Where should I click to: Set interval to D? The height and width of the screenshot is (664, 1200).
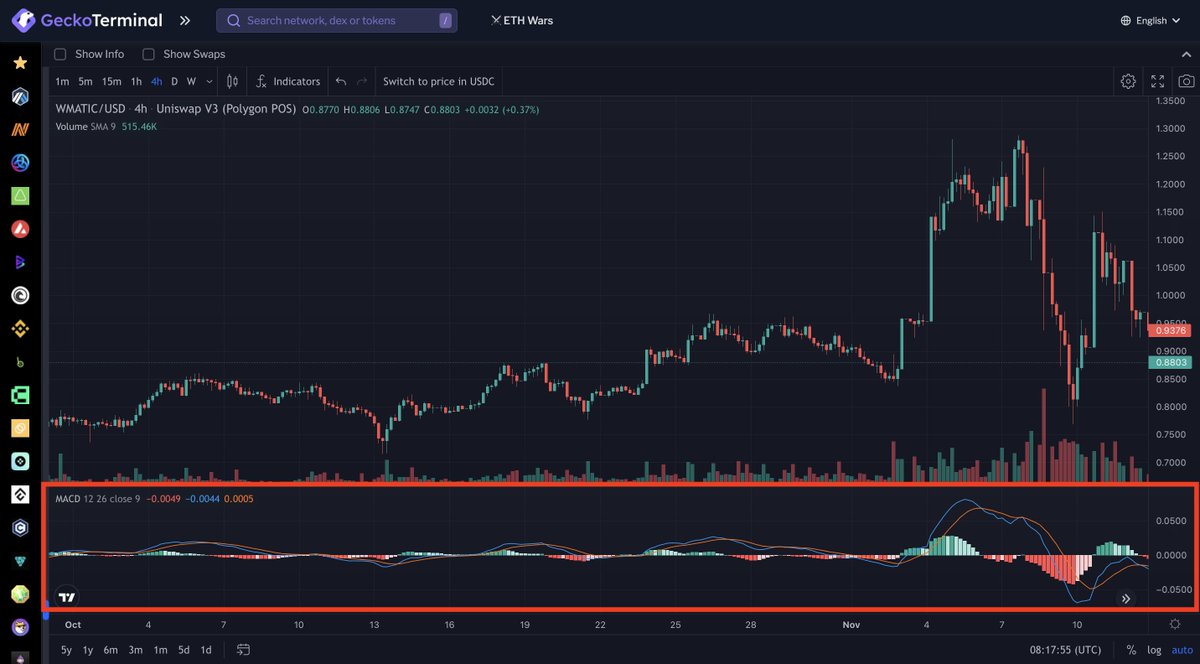174,81
